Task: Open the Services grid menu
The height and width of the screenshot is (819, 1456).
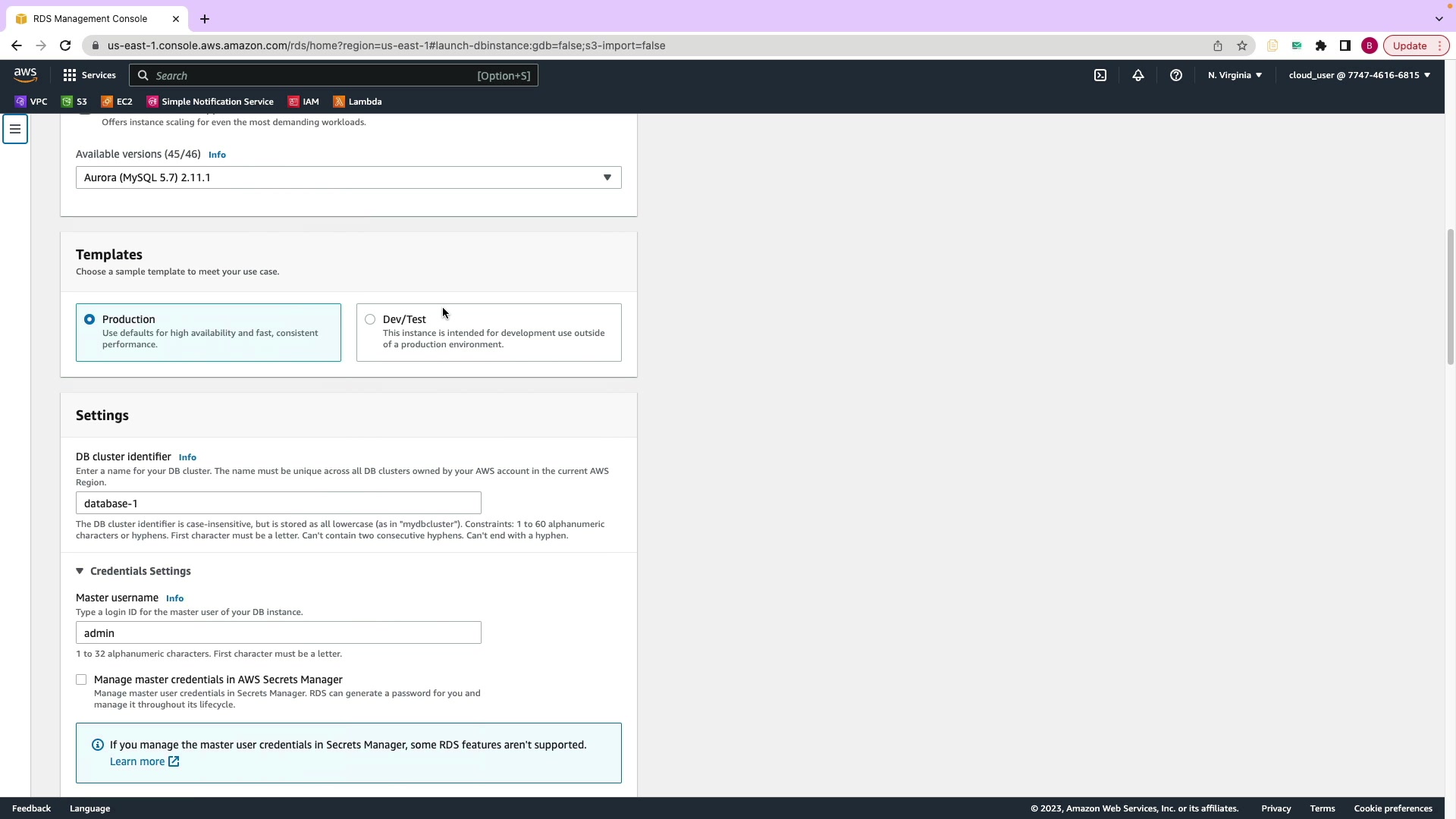Action: [89, 75]
